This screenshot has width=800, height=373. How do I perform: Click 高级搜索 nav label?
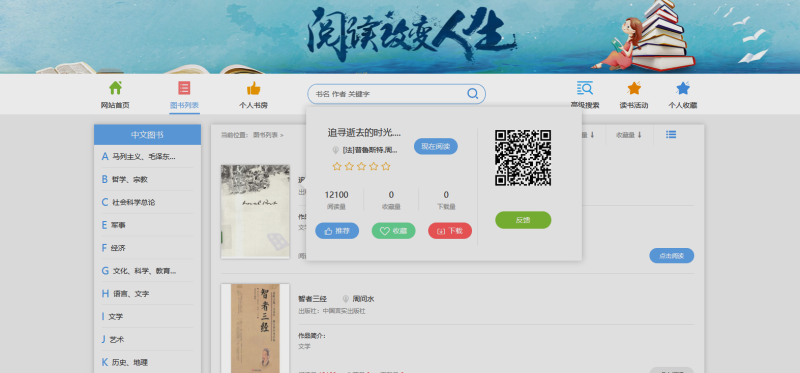point(585,105)
